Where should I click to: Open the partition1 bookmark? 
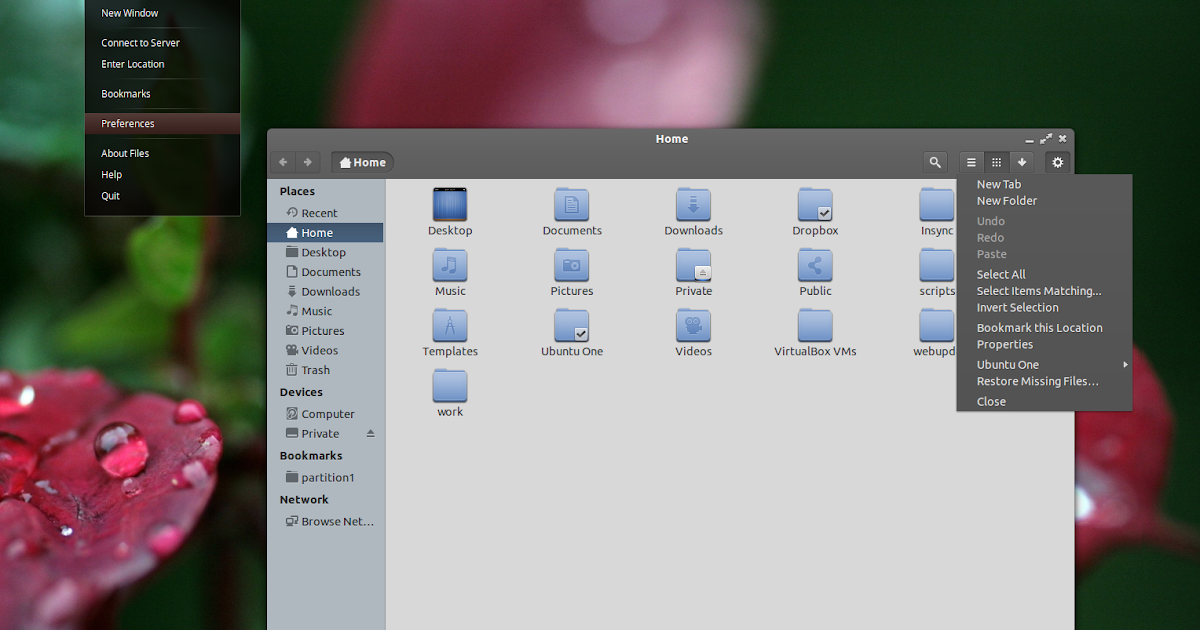326,478
